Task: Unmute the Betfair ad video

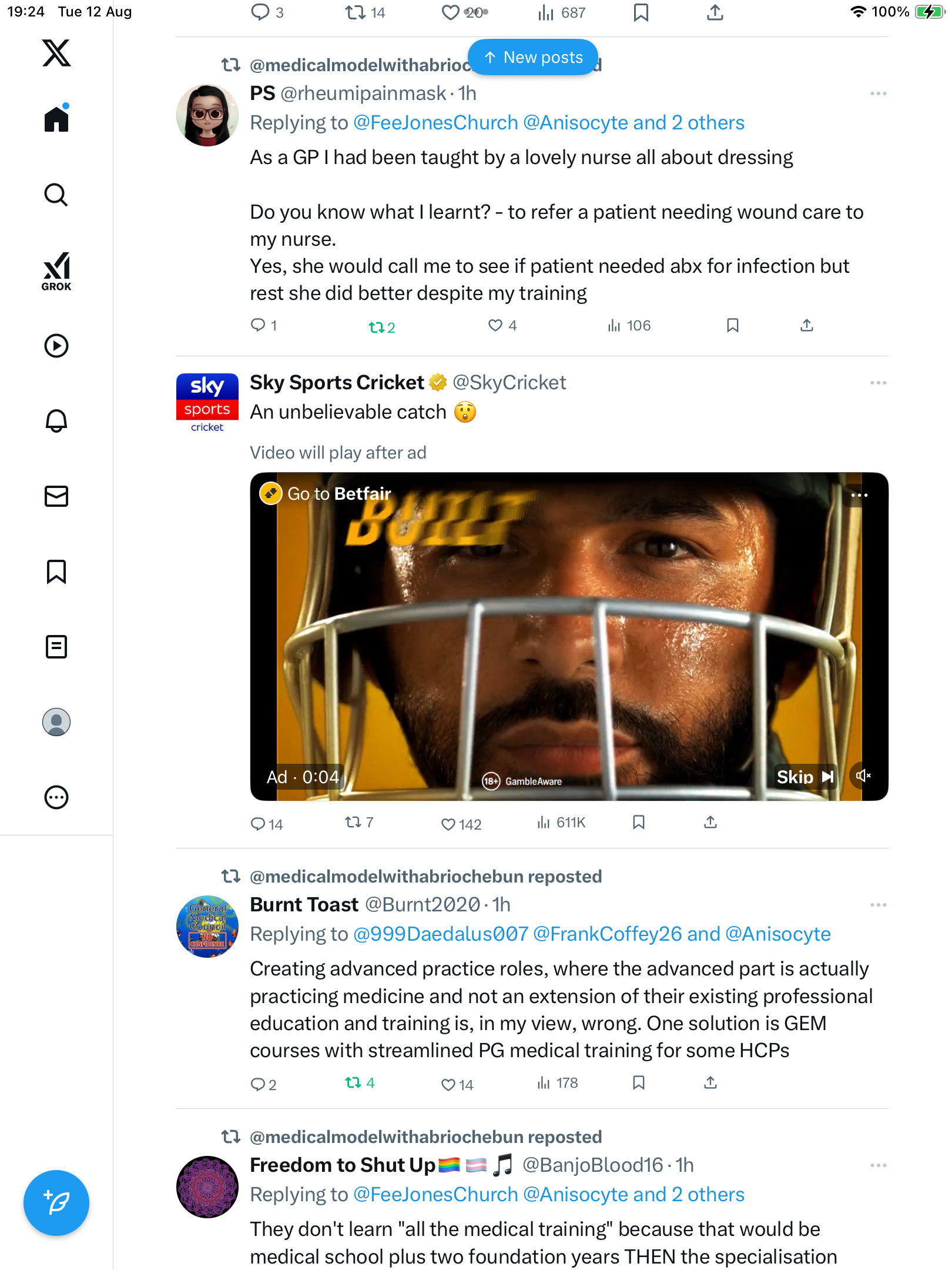Action: (863, 776)
